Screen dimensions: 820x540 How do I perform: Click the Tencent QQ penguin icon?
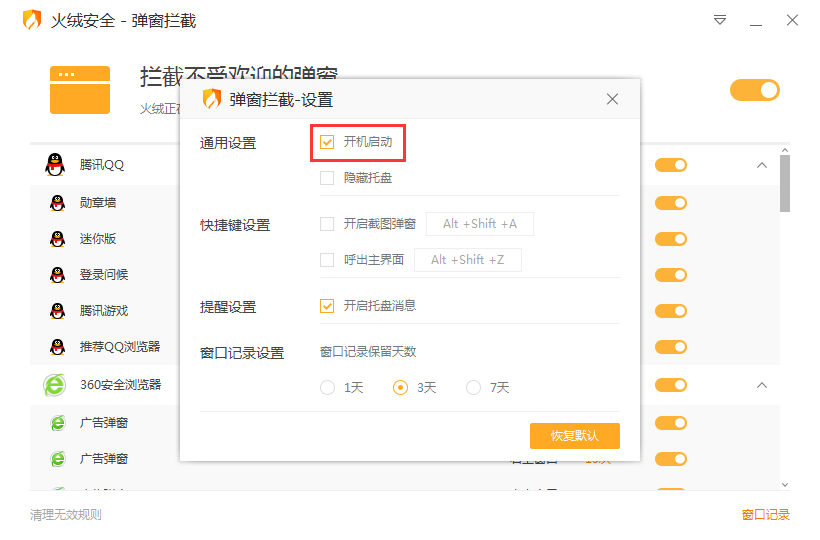pos(55,165)
